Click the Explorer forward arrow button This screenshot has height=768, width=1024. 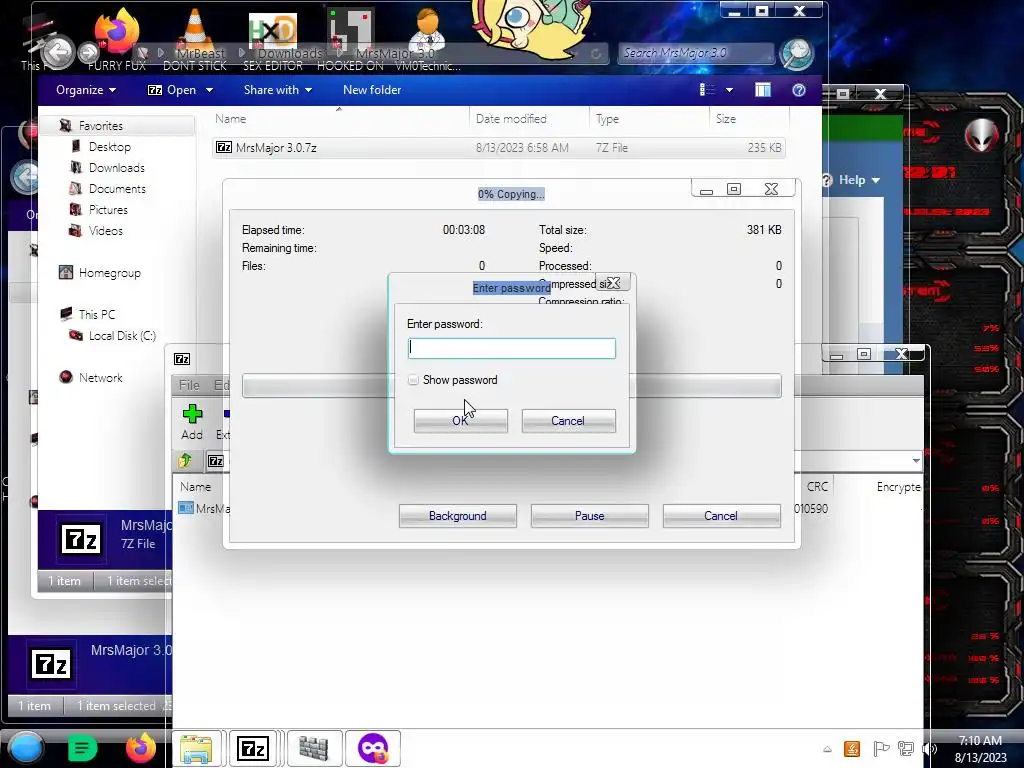[x=88, y=52]
